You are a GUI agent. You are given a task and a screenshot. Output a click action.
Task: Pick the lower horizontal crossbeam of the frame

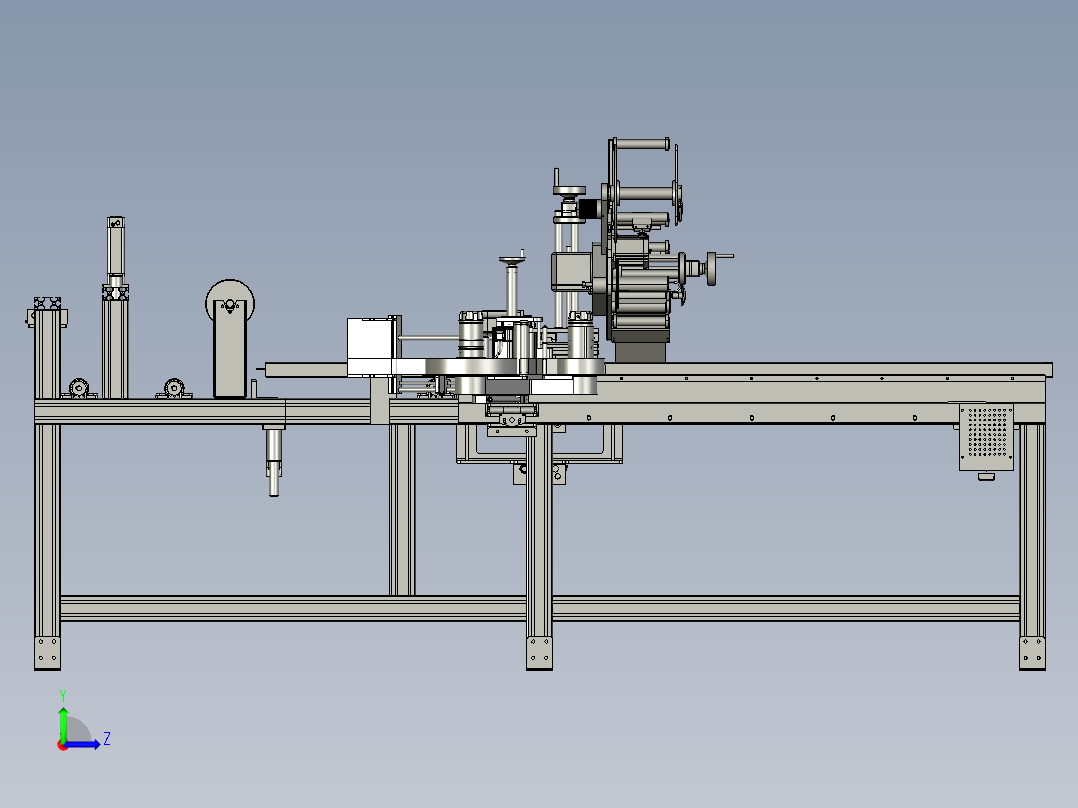point(540,609)
